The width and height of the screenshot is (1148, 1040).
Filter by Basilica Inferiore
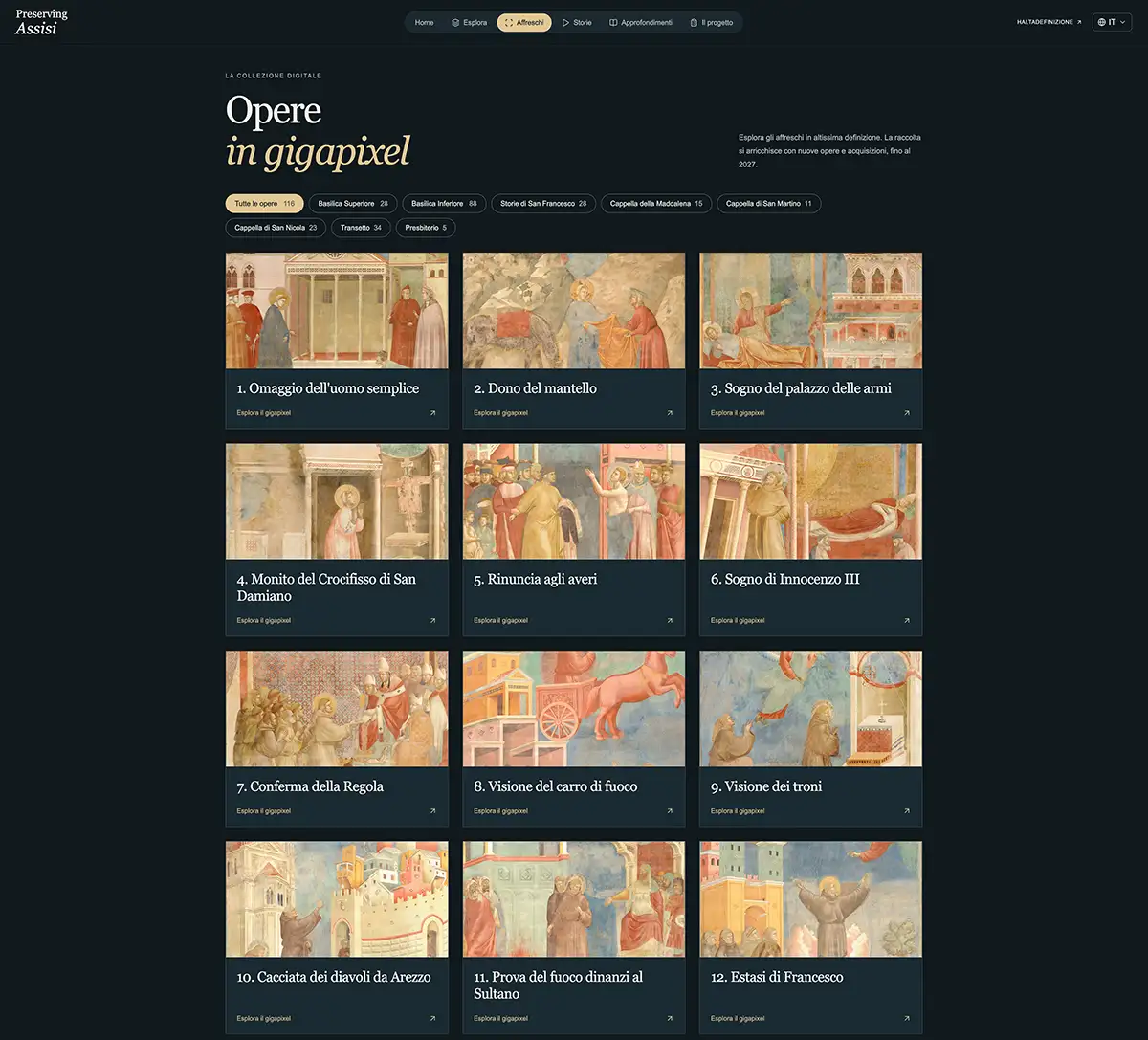tap(444, 204)
